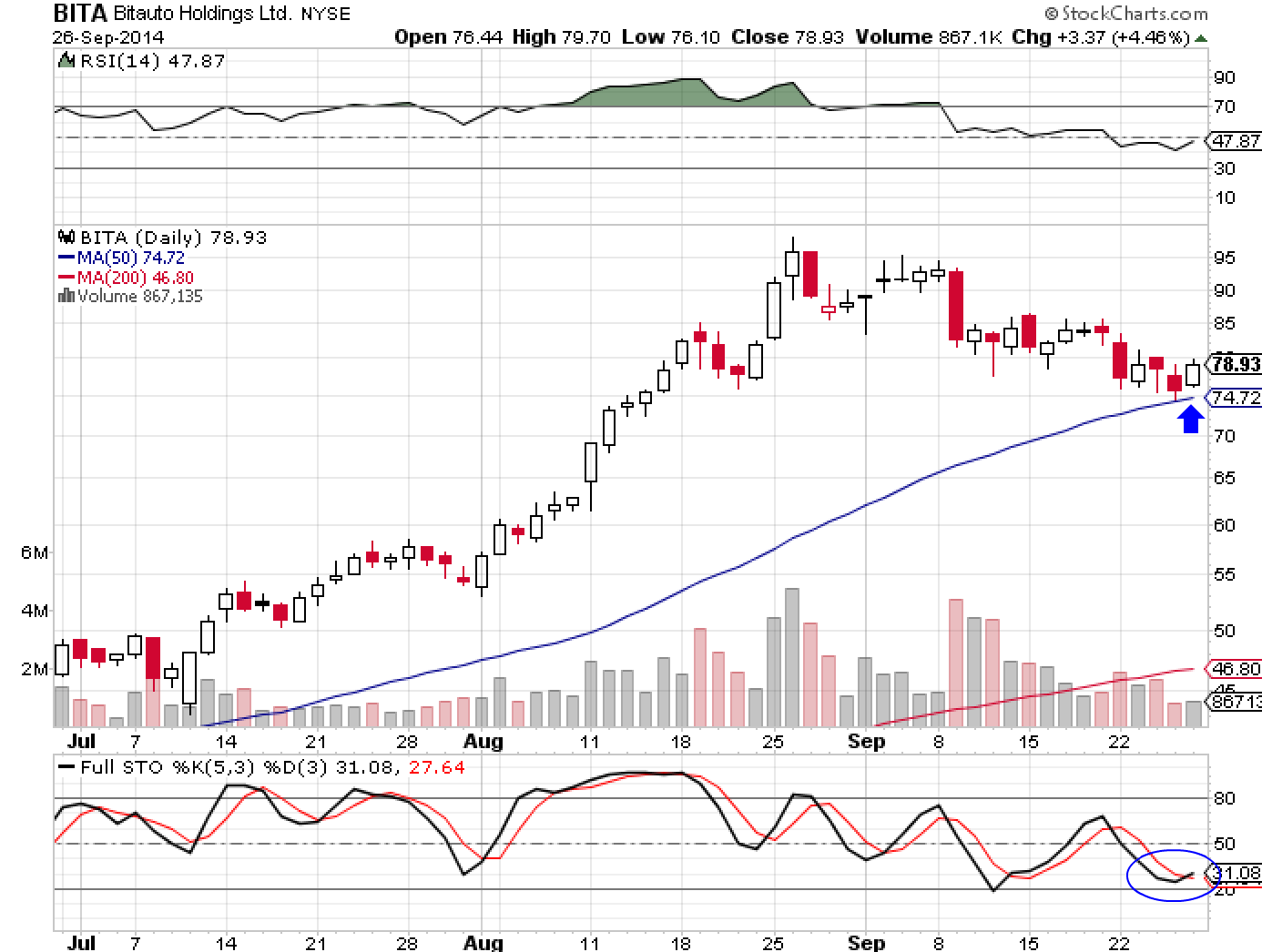Click the 6M volume axis label
Viewport: 1262px width, 952px height.
(35, 552)
